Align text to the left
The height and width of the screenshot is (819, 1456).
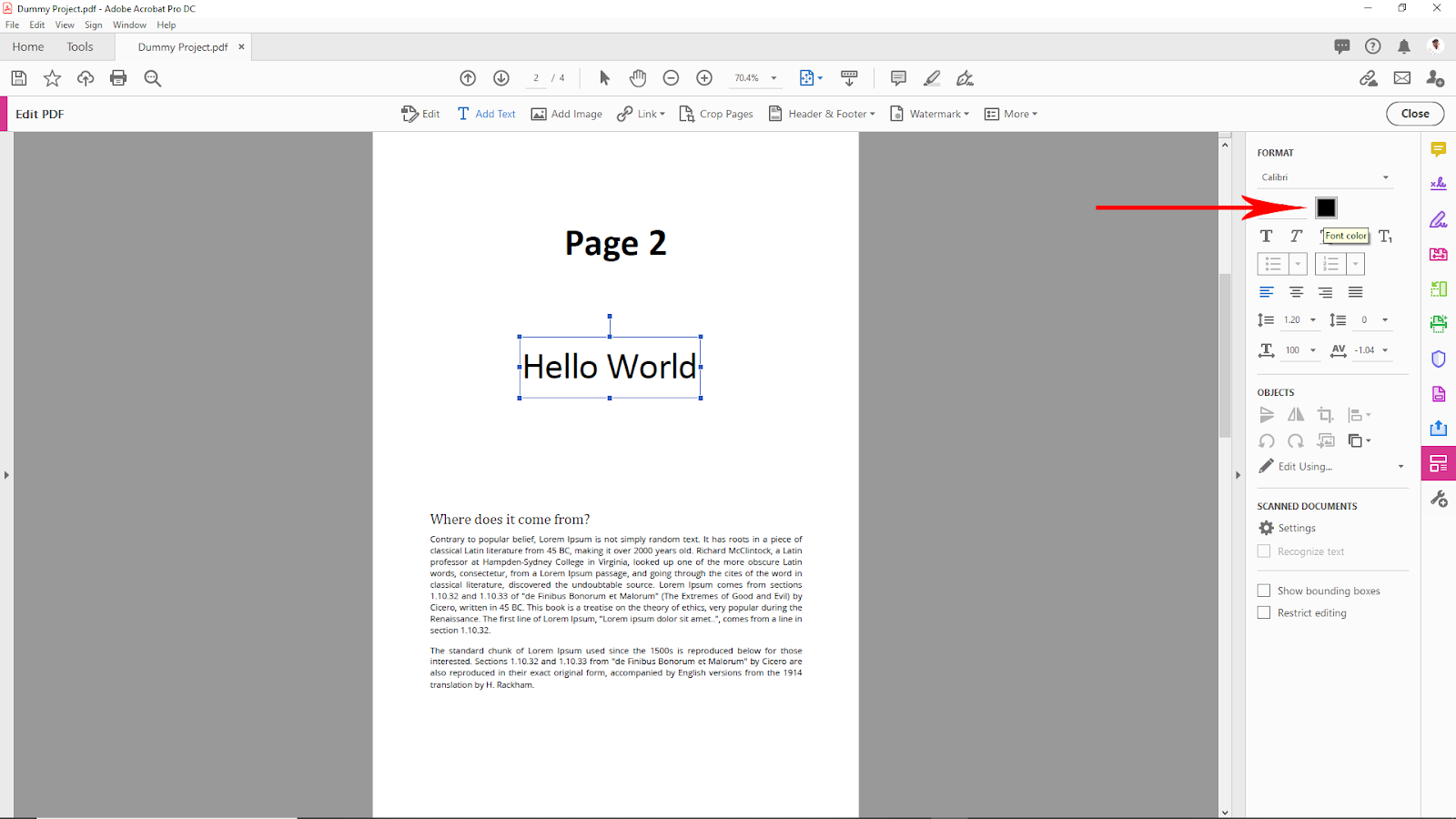[1266, 292]
